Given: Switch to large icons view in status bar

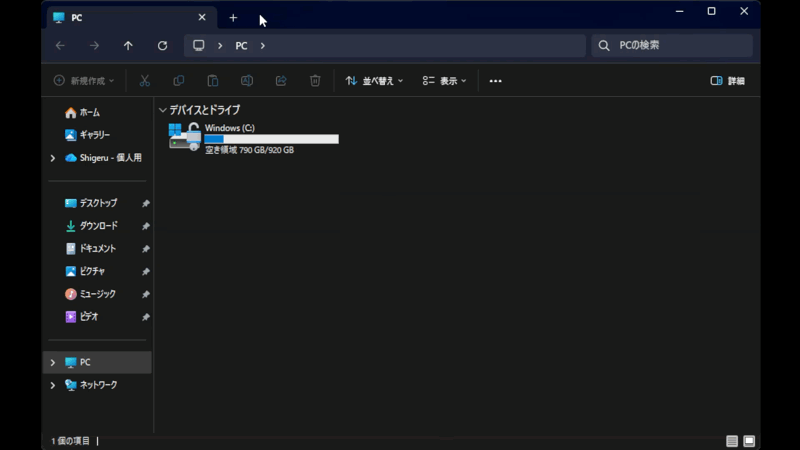Looking at the screenshot, I should [x=749, y=441].
